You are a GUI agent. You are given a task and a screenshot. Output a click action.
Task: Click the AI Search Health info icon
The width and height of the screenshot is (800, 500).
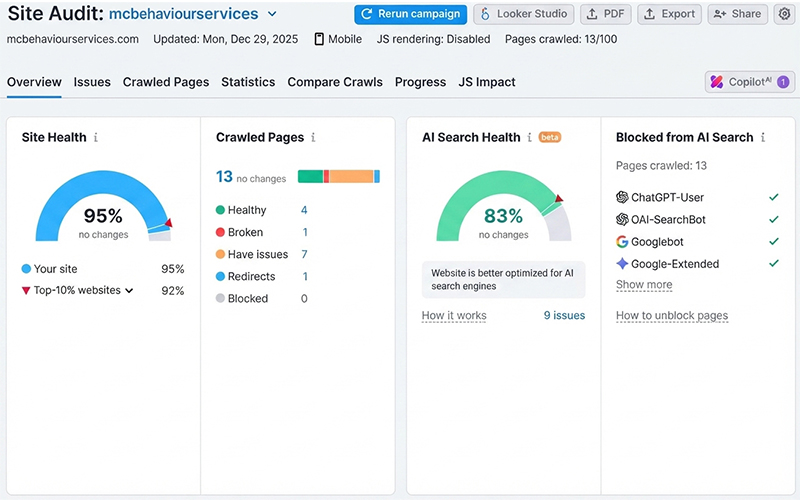pos(529,138)
